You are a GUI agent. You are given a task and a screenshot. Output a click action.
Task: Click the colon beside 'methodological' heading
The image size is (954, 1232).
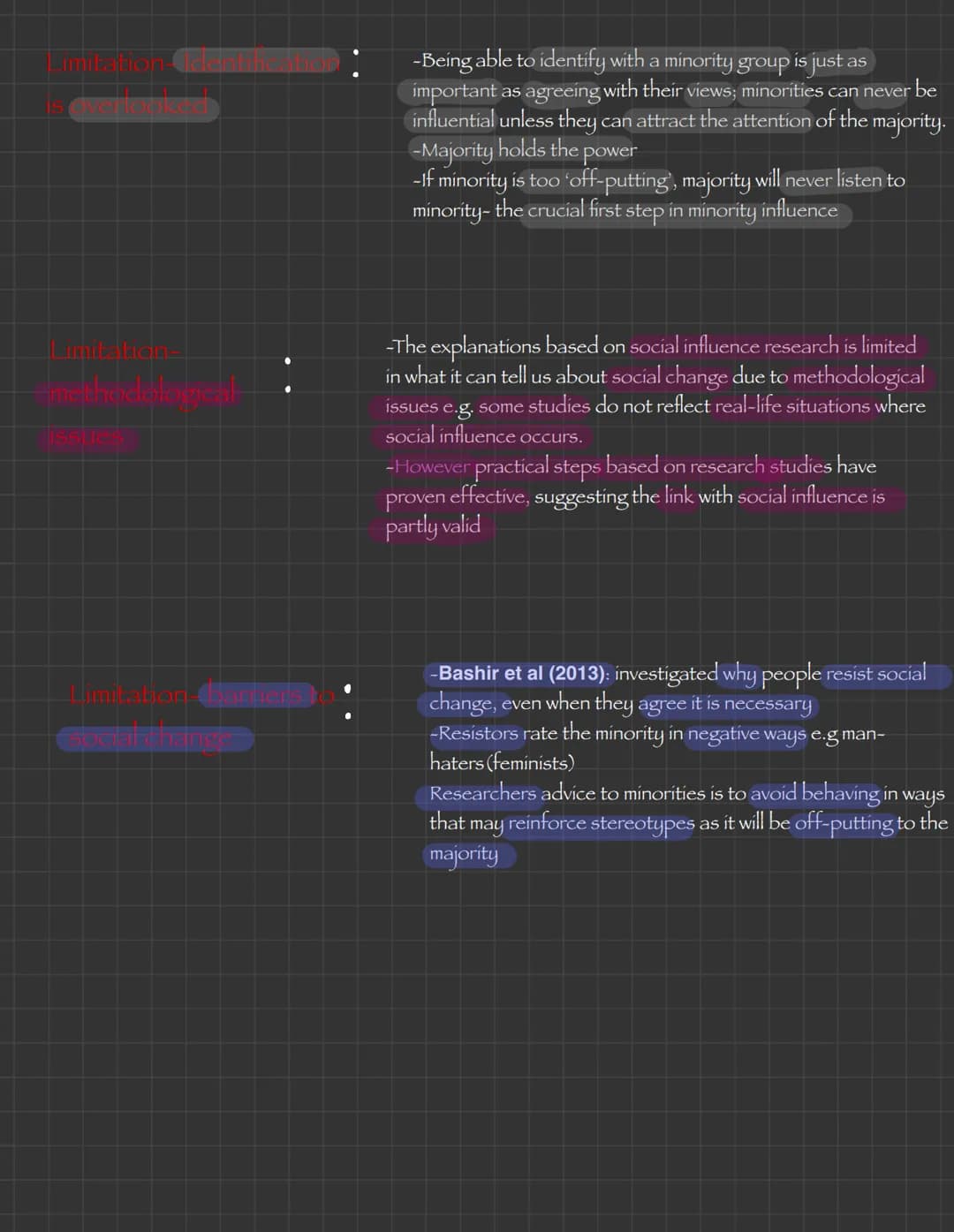point(287,374)
